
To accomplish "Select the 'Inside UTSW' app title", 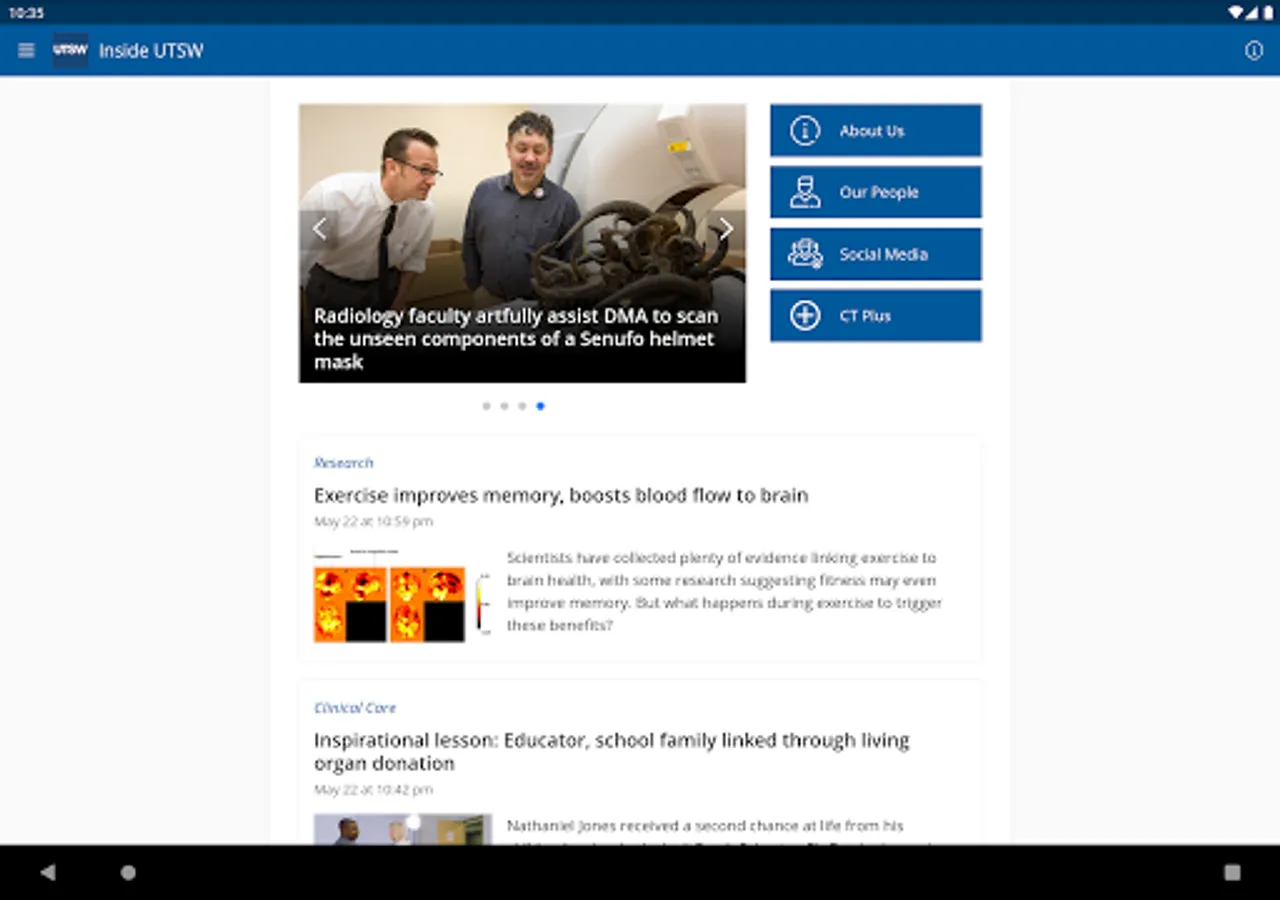I will click(151, 51).
